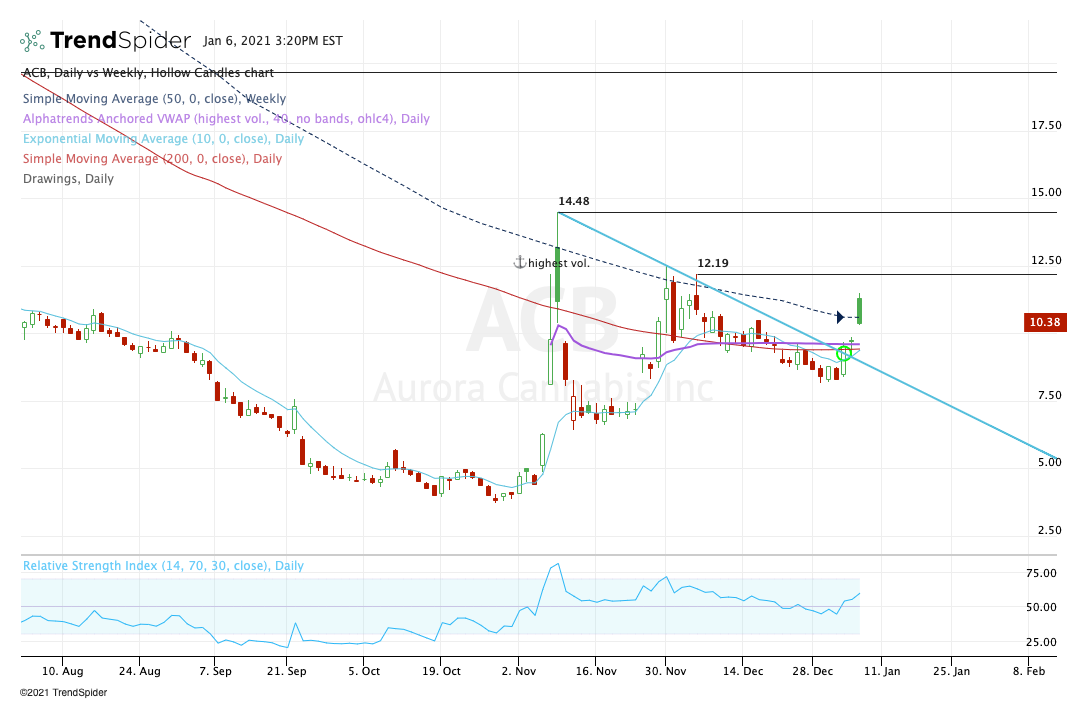Click the highest vol. annotation text

559,263
